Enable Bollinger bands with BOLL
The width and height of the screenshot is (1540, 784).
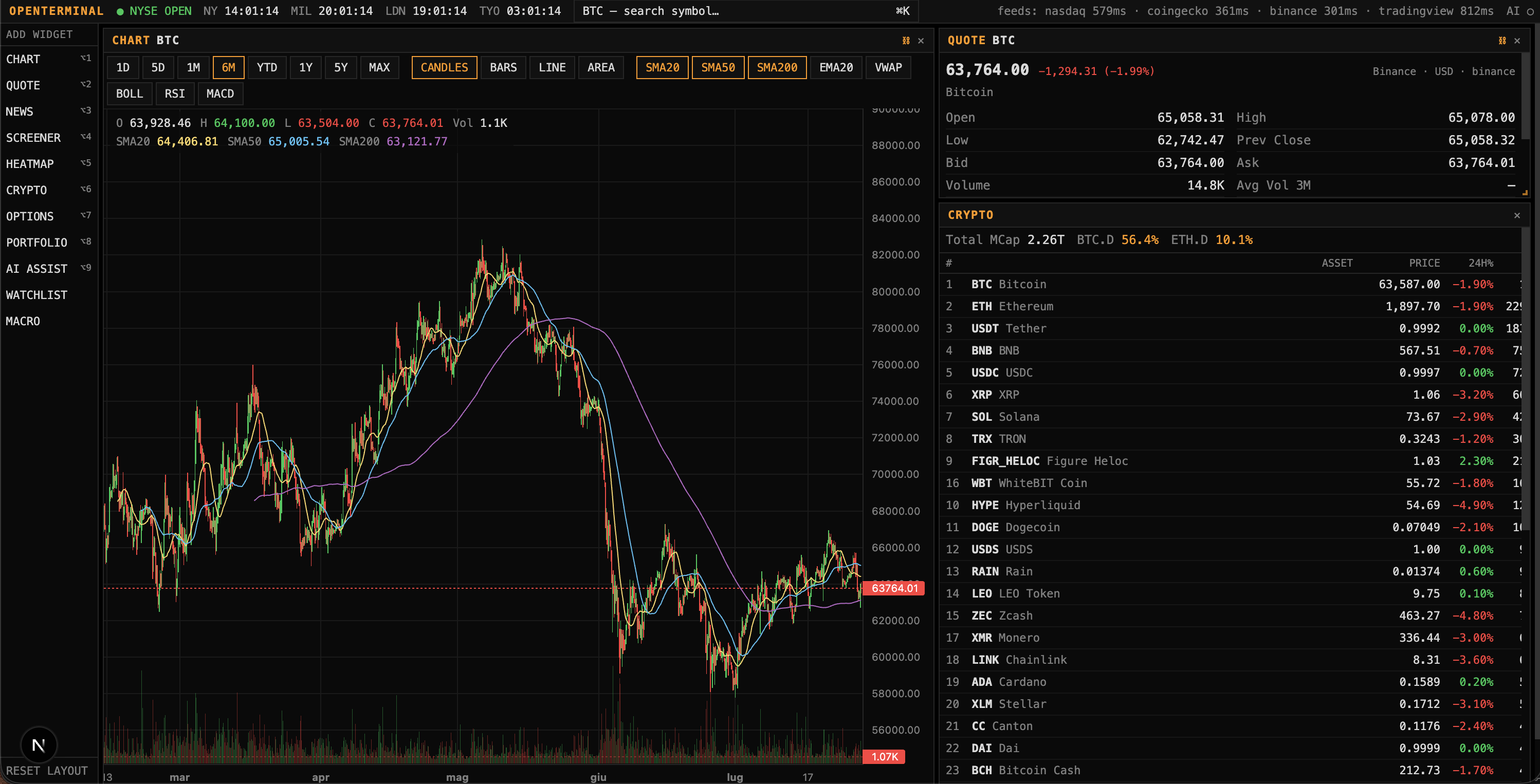129,94
